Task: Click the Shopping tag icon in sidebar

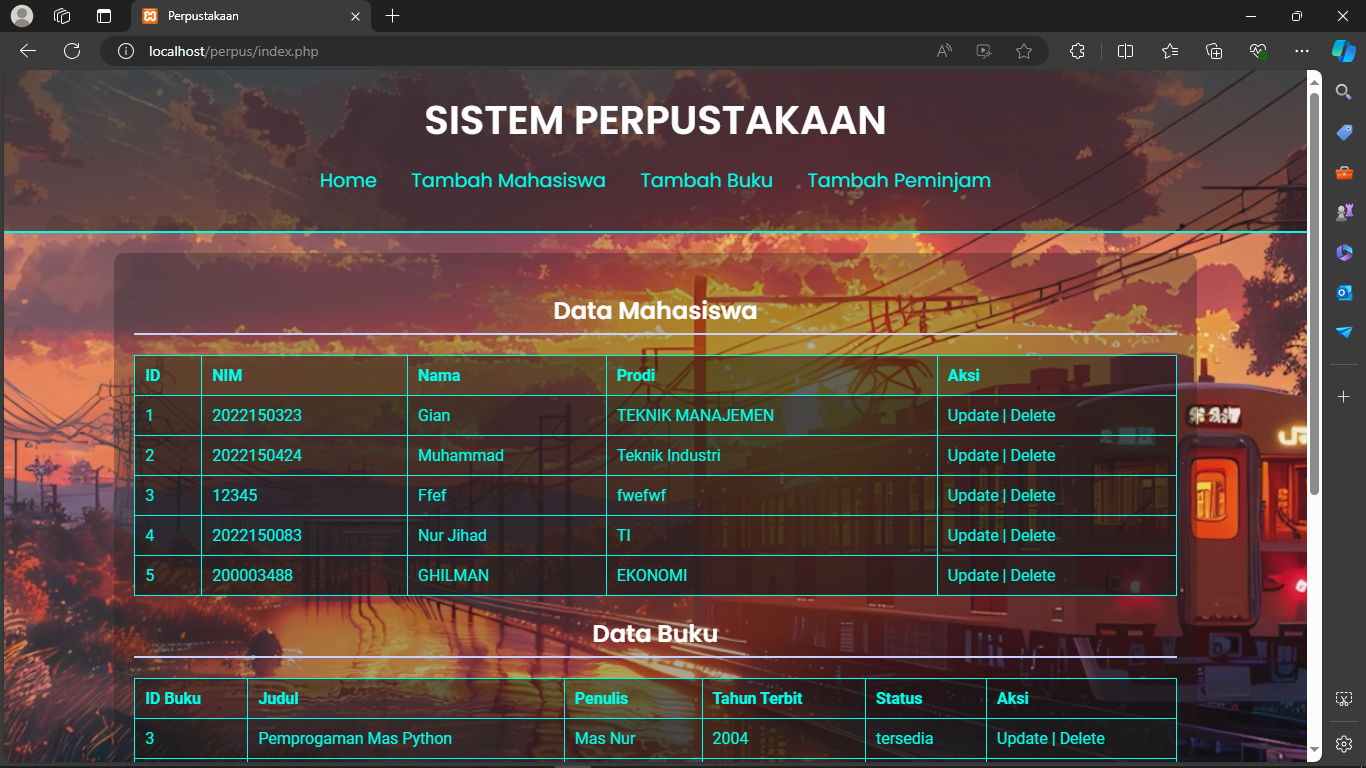Action: pyautogui.click(x=1344, y=132)
